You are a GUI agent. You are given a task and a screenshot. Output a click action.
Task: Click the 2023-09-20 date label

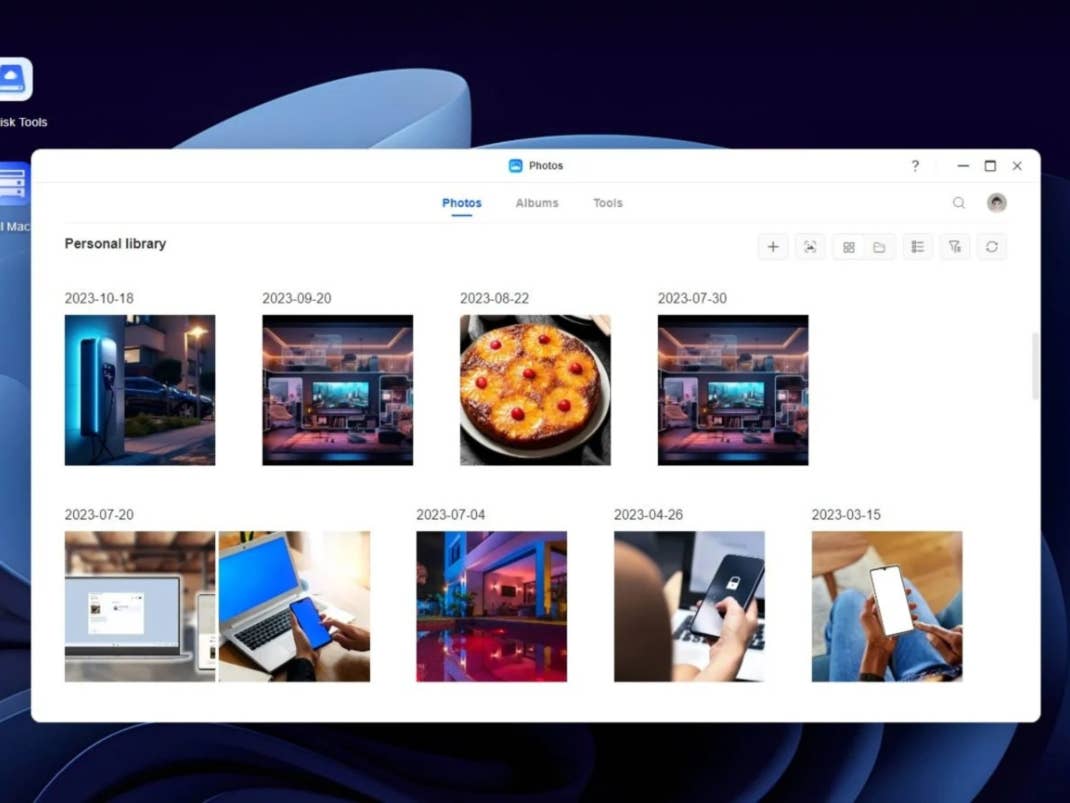[x=297, y=298]
